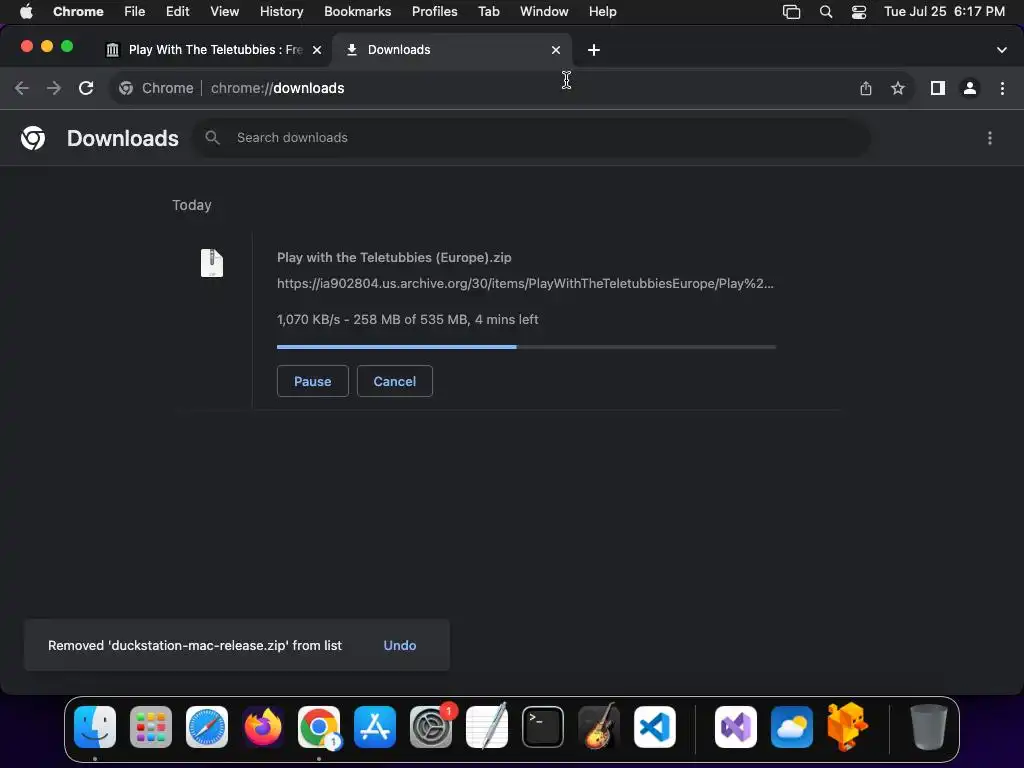Viewport: 1024px width, 768px height.
Task: Focus the Search downloads field
Action: [532, 138]
